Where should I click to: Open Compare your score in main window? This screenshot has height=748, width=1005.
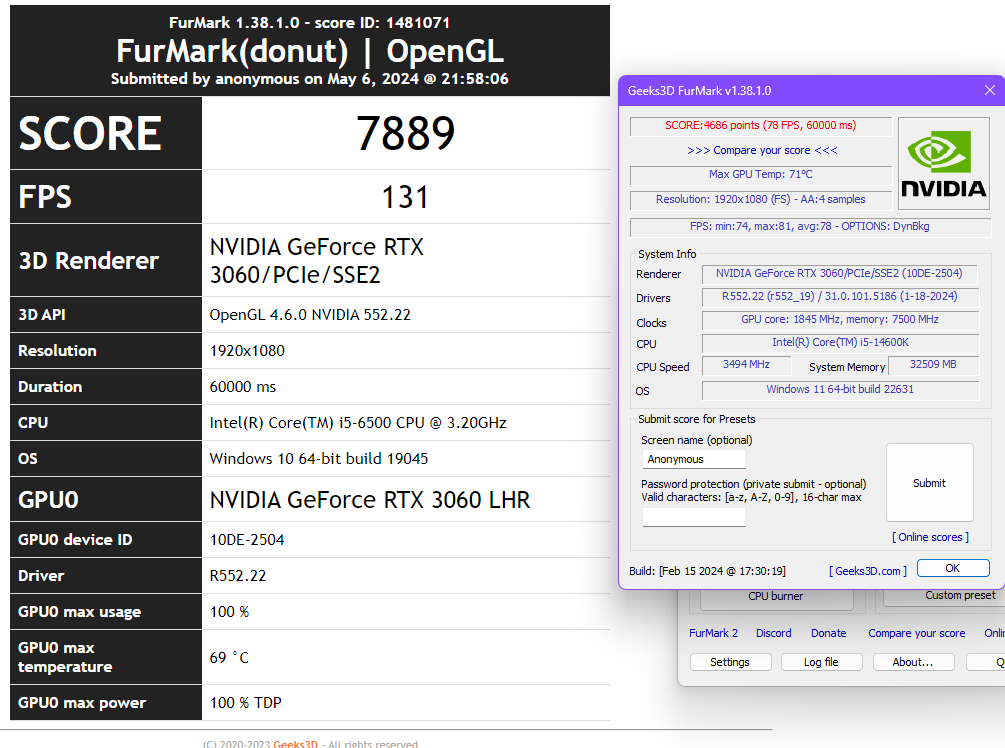point(917,633)
